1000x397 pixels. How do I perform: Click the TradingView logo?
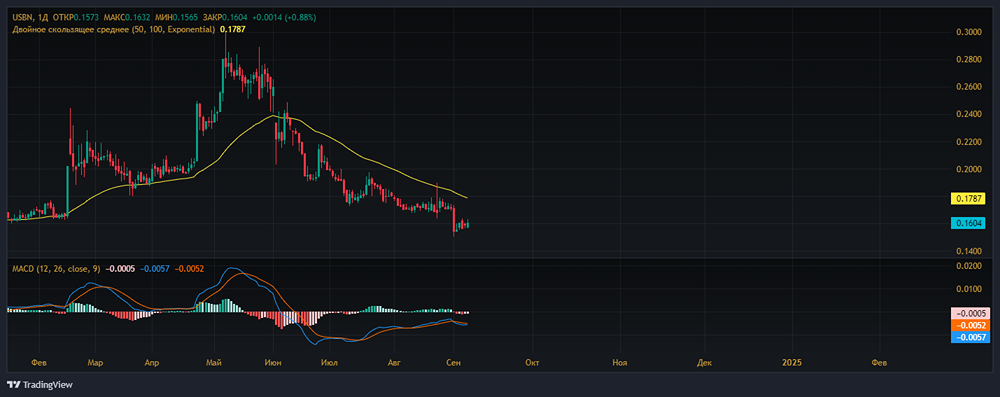pyautogui.click(x=40, y=385)
